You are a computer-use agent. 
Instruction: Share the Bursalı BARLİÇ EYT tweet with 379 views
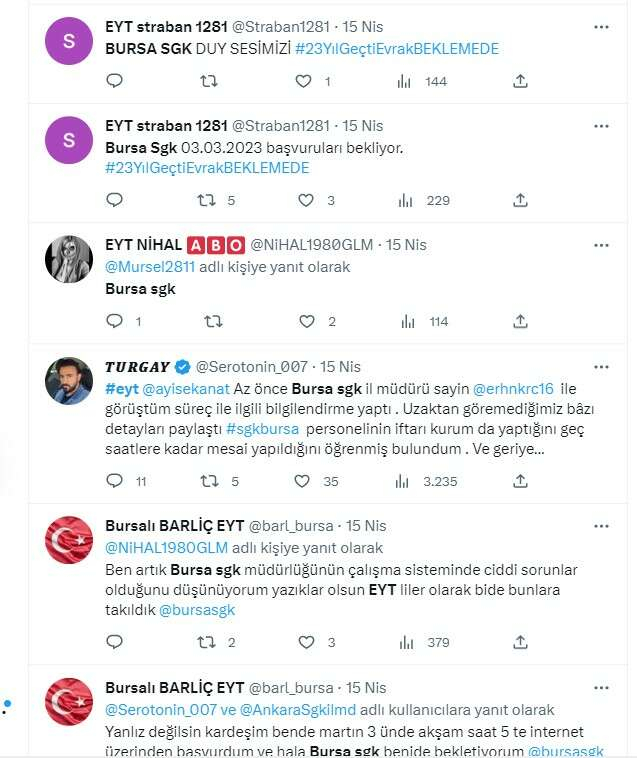pyautogui.click(x=520, y=642)
